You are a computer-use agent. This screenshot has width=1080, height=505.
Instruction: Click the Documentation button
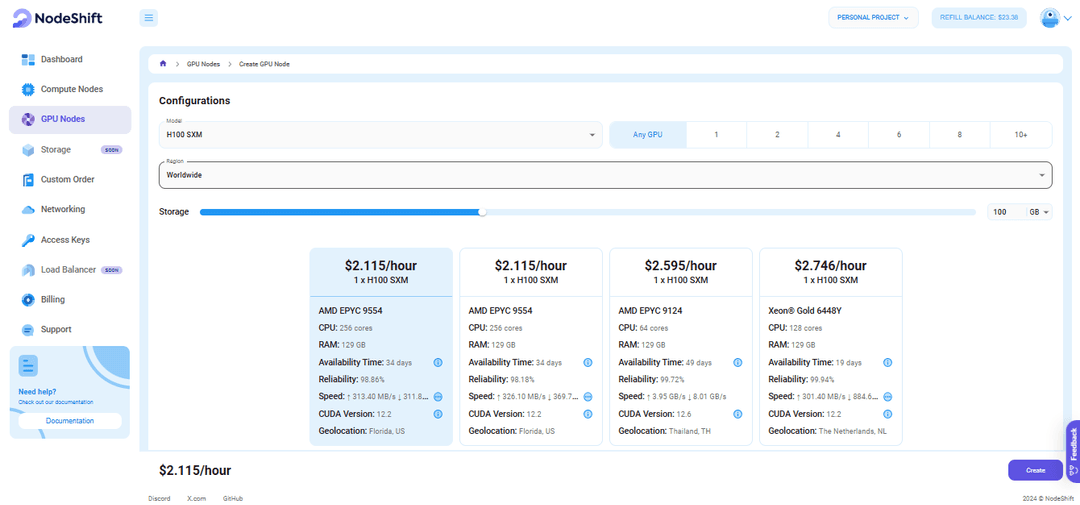[x=70, y=421]
